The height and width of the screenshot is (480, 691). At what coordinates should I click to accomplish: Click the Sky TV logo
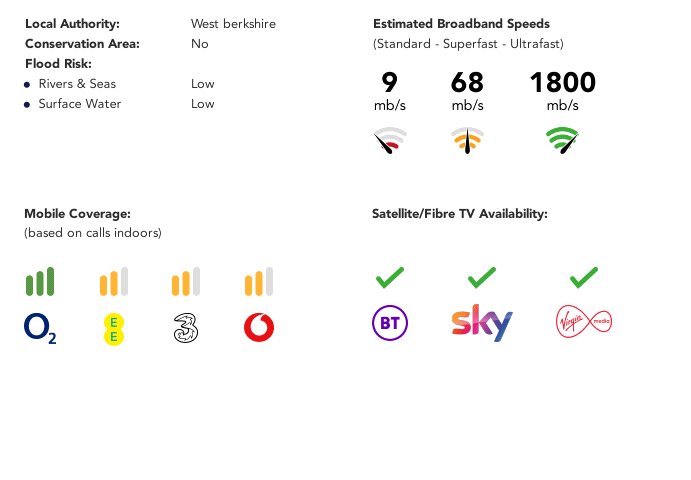tap(482, 323)
